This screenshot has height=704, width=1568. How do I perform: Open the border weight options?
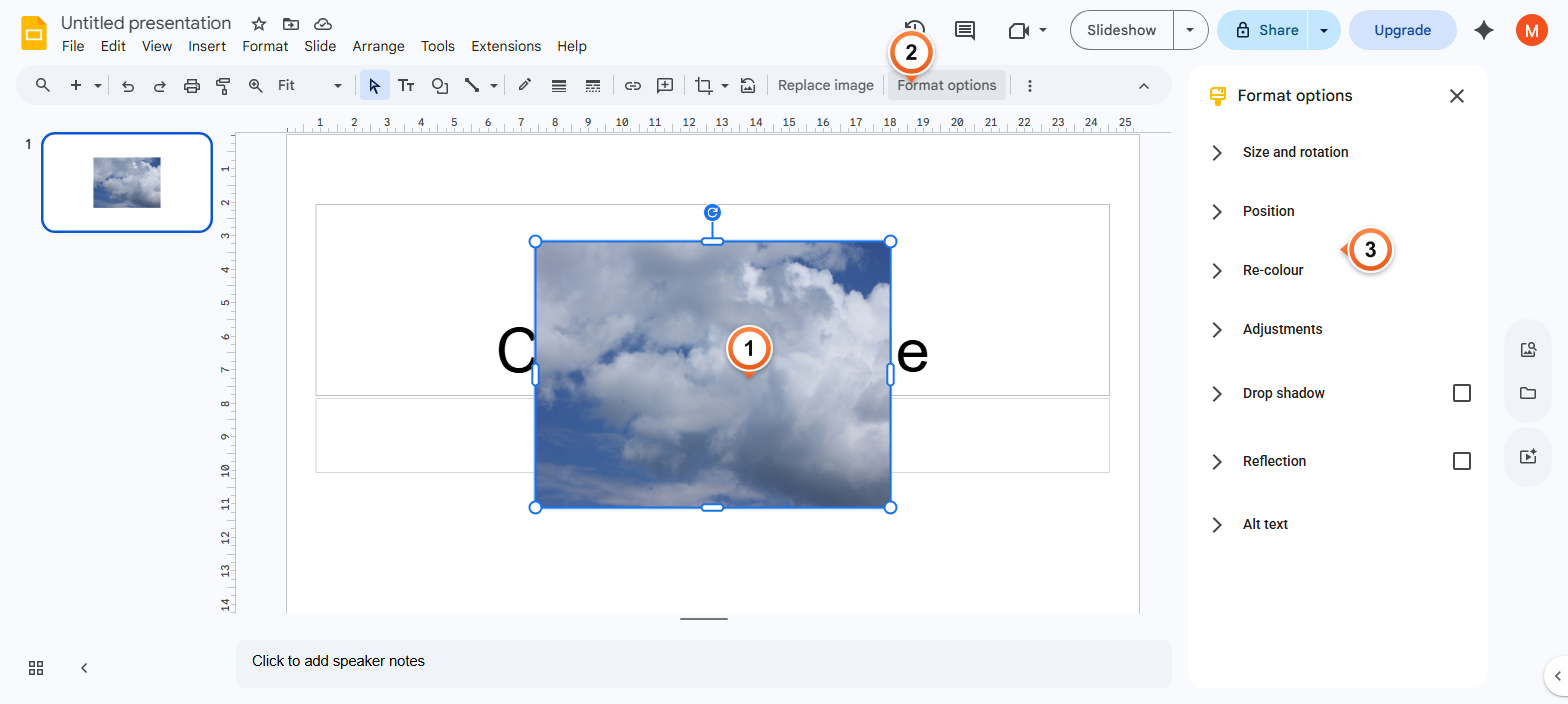(559, 85)
